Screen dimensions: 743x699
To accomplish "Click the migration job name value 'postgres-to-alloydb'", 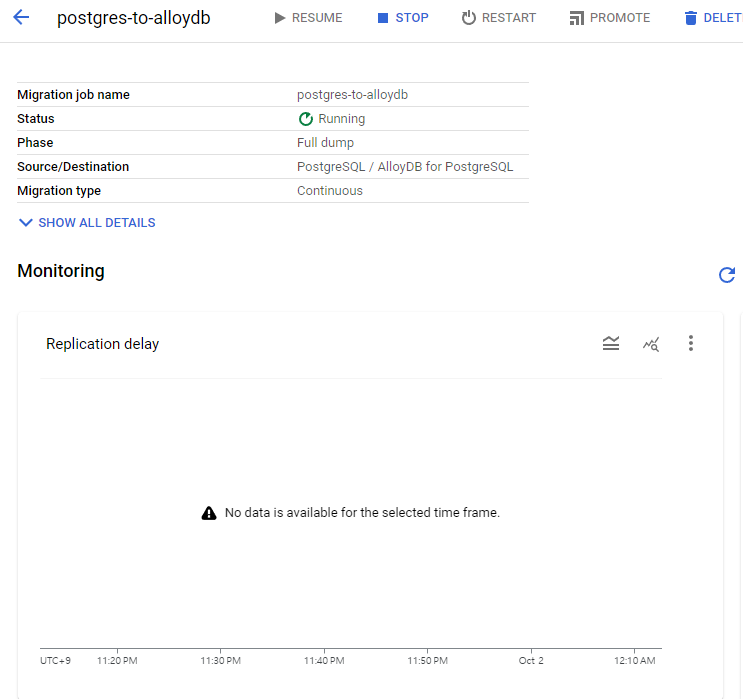I will click(x=353, y=95).
